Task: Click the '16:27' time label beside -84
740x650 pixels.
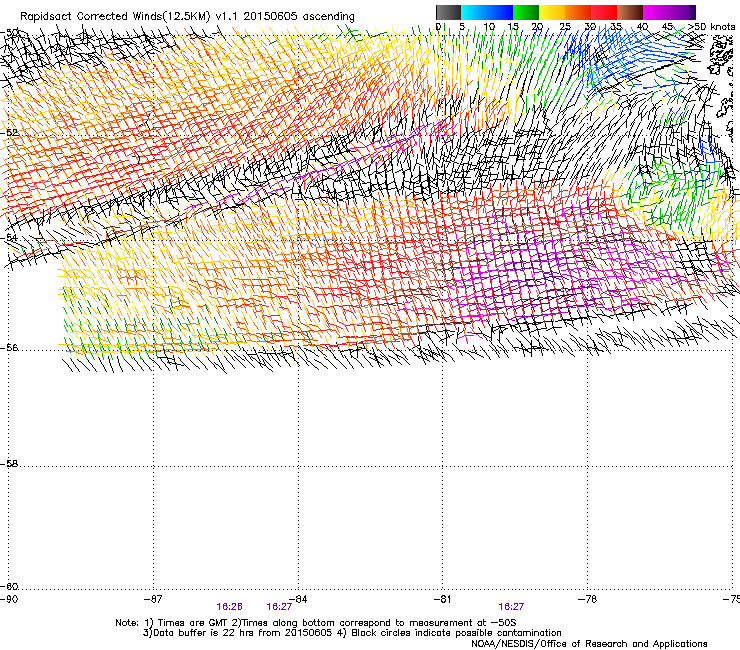Action: point(279,607)
